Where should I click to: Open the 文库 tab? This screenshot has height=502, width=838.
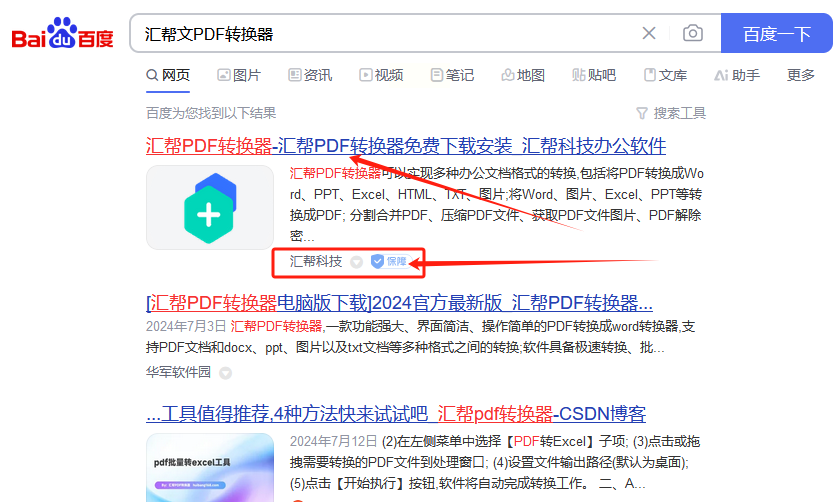pyautogui.click(x=665, y=75)
